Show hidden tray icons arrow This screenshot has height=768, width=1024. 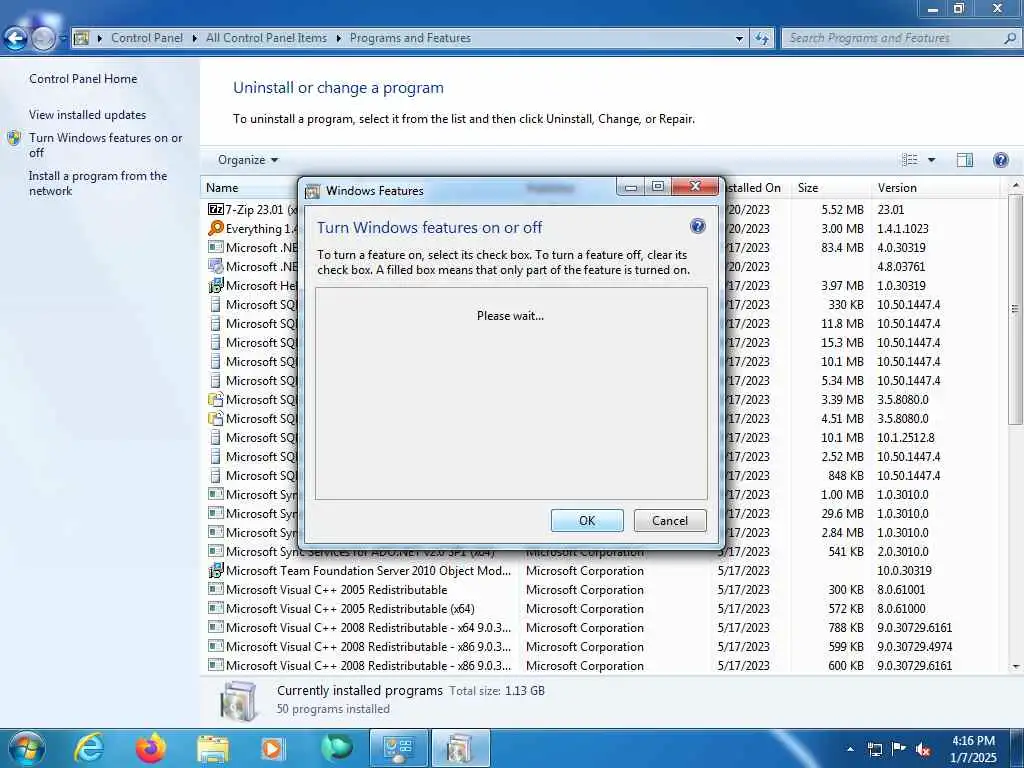tap(850, 749)
